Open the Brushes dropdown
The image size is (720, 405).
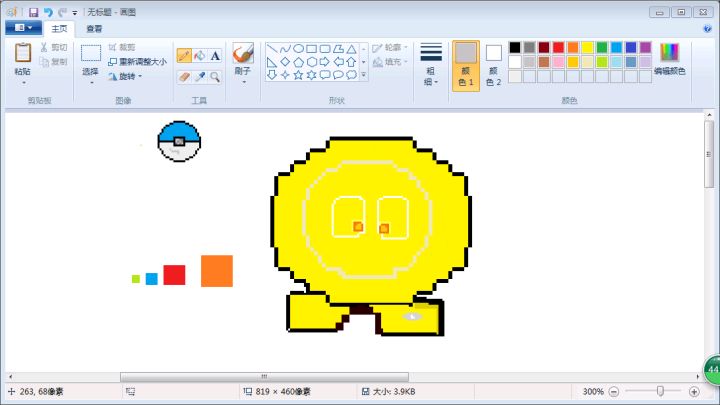click(x=243, y=65)
